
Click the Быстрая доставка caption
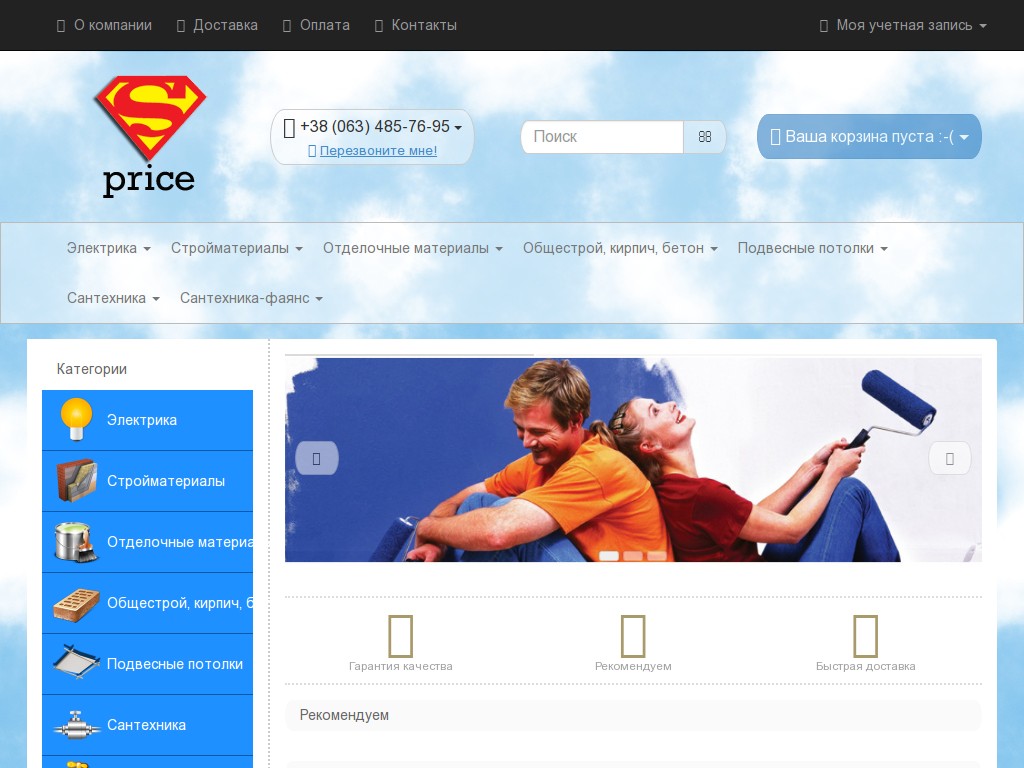point(865,666)
